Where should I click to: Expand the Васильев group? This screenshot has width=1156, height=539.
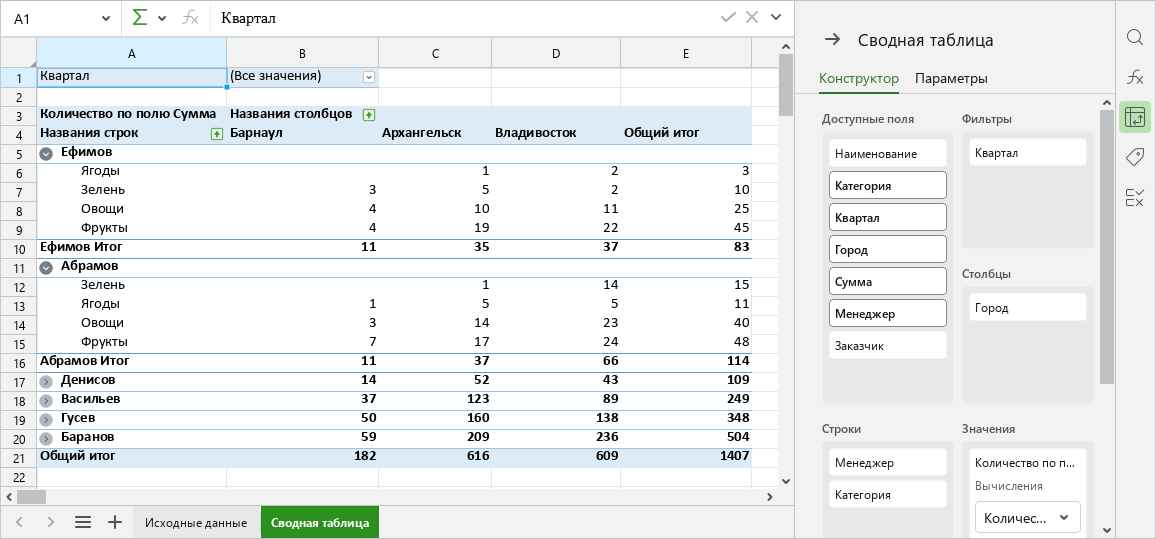point(46,400)
